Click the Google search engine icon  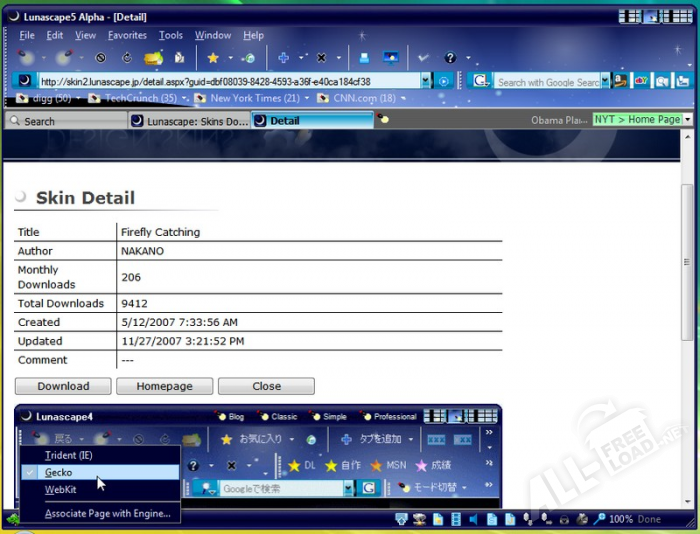click(x=481, y=81)
